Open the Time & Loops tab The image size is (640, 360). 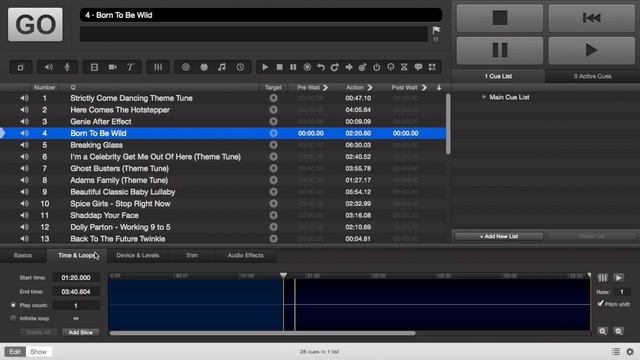(x=76, y=256)
